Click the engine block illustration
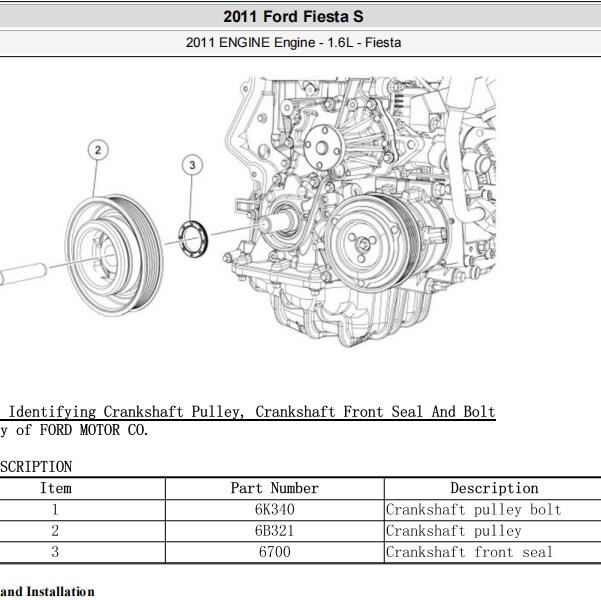 pyautogui.click(x=359, y=212)
